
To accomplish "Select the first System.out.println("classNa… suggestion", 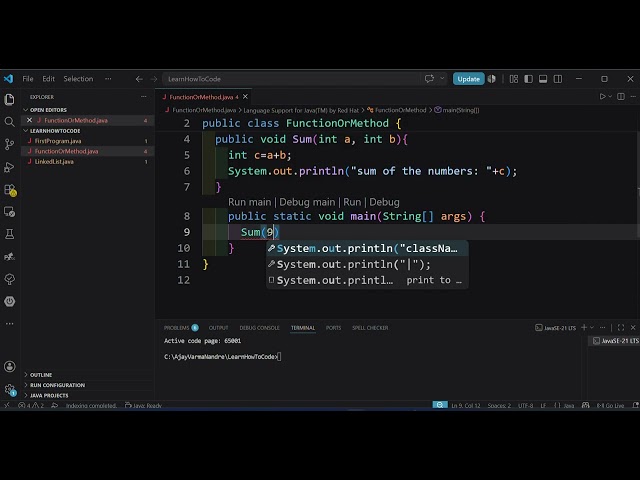I will click(x=367, y=248).
